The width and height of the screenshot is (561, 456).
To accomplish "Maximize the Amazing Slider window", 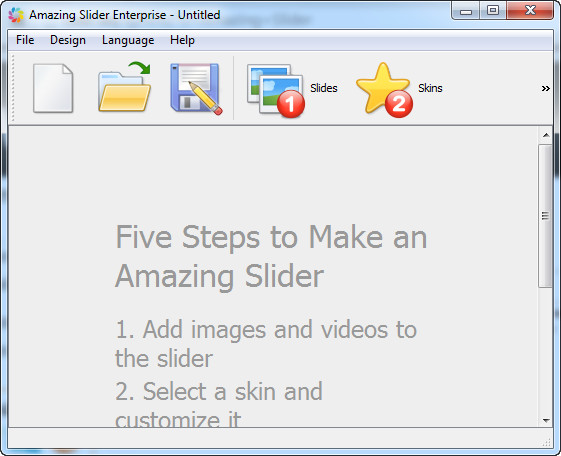I will tap(493, 11).
